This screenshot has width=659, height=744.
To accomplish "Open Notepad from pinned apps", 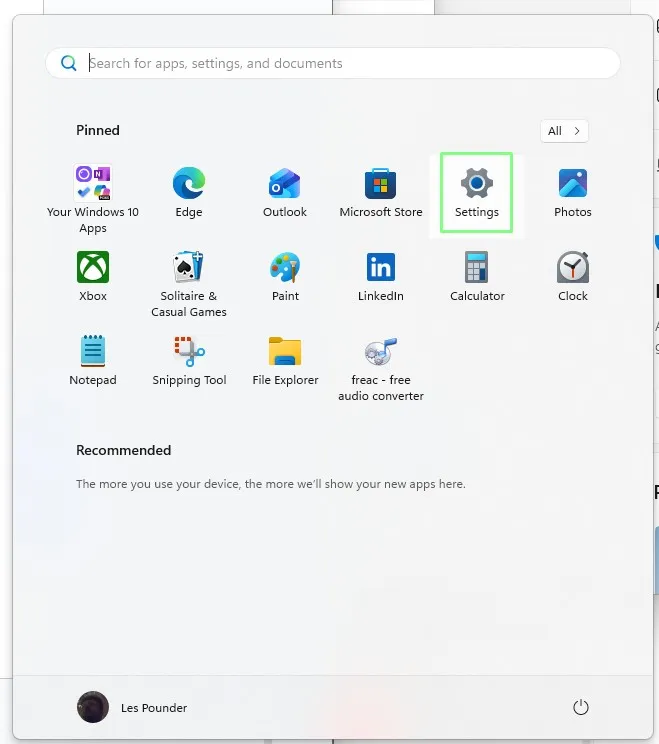I will click(x=93, y=360).
